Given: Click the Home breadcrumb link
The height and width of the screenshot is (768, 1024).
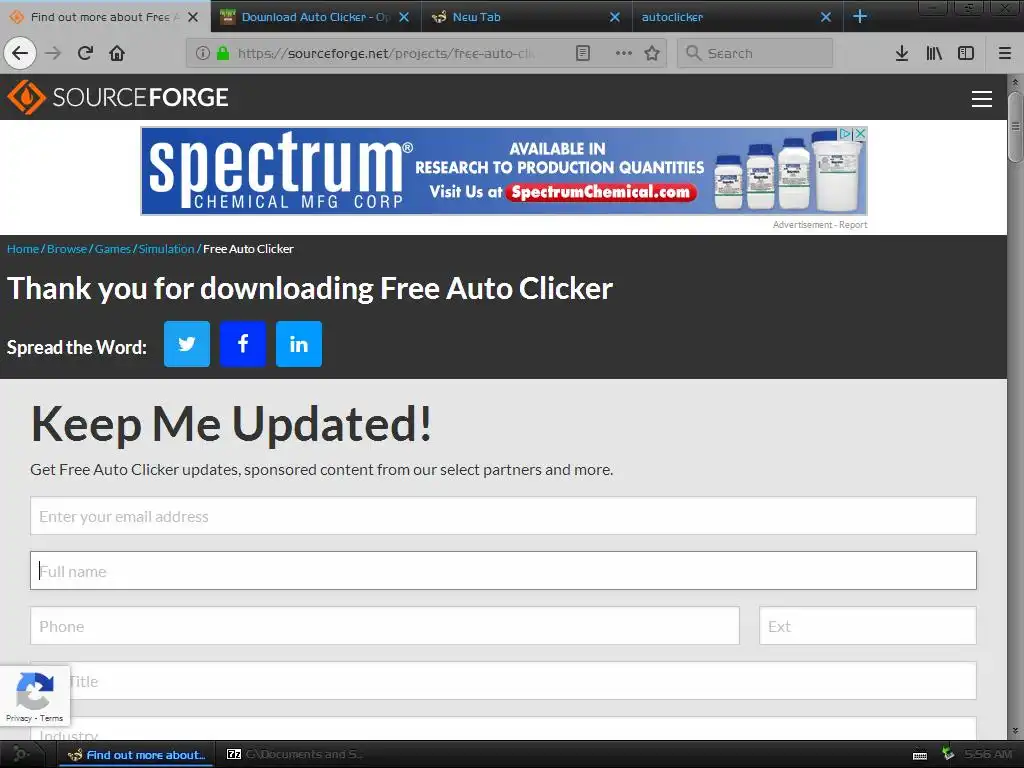Looking at the screenshot, I should (23, 249).
